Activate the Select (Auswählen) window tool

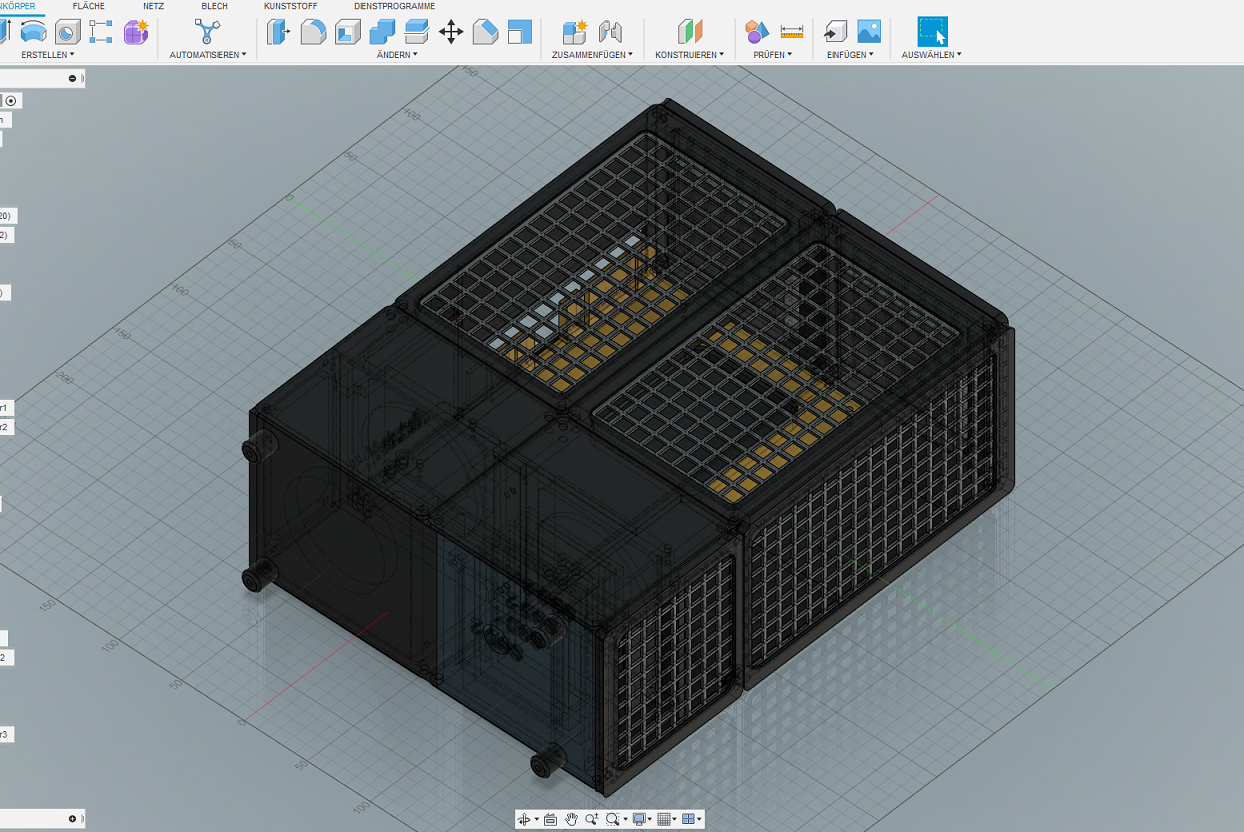click(933, 32)
